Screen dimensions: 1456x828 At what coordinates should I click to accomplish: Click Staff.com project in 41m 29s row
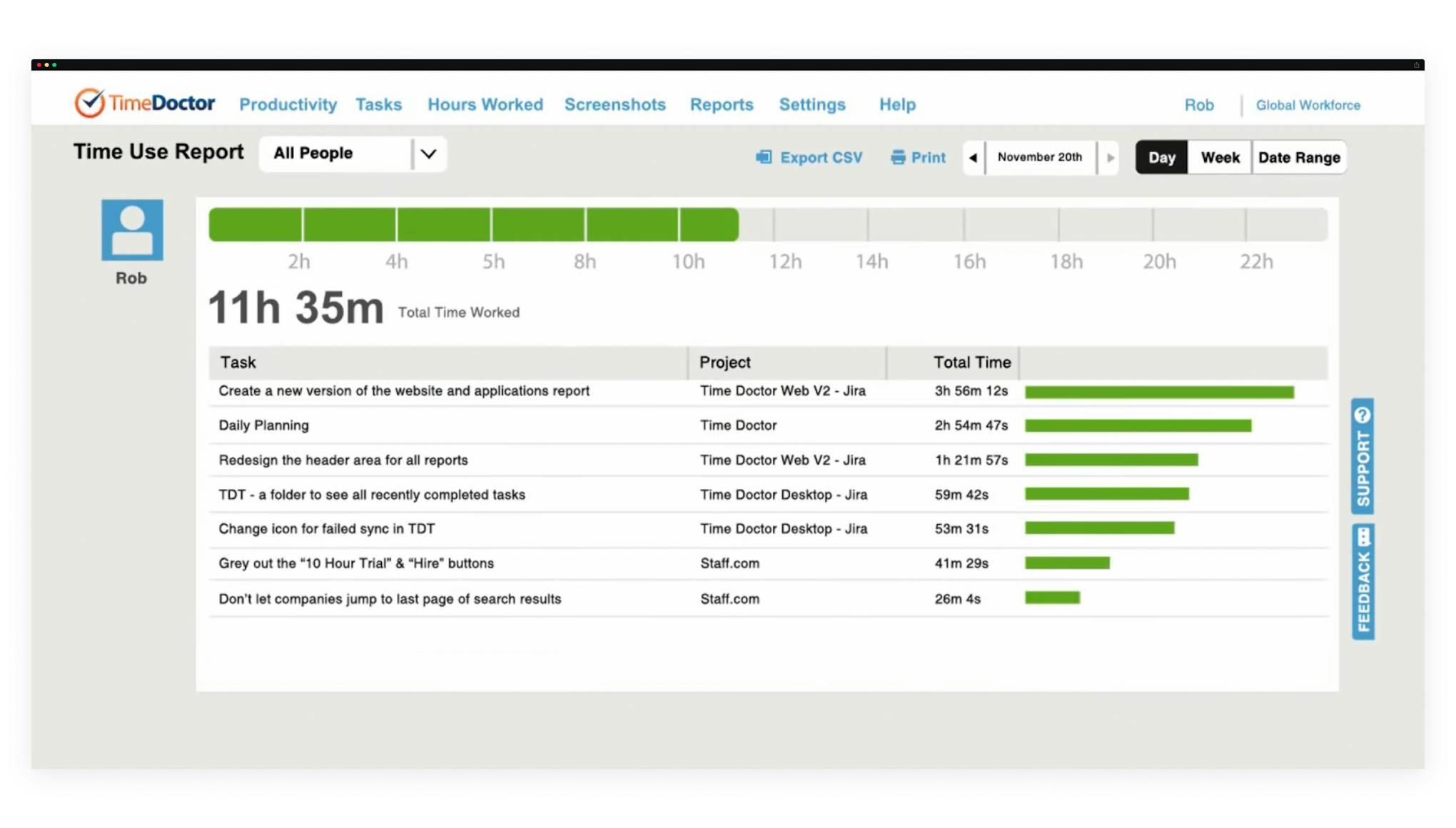click(x=729, y=563)
